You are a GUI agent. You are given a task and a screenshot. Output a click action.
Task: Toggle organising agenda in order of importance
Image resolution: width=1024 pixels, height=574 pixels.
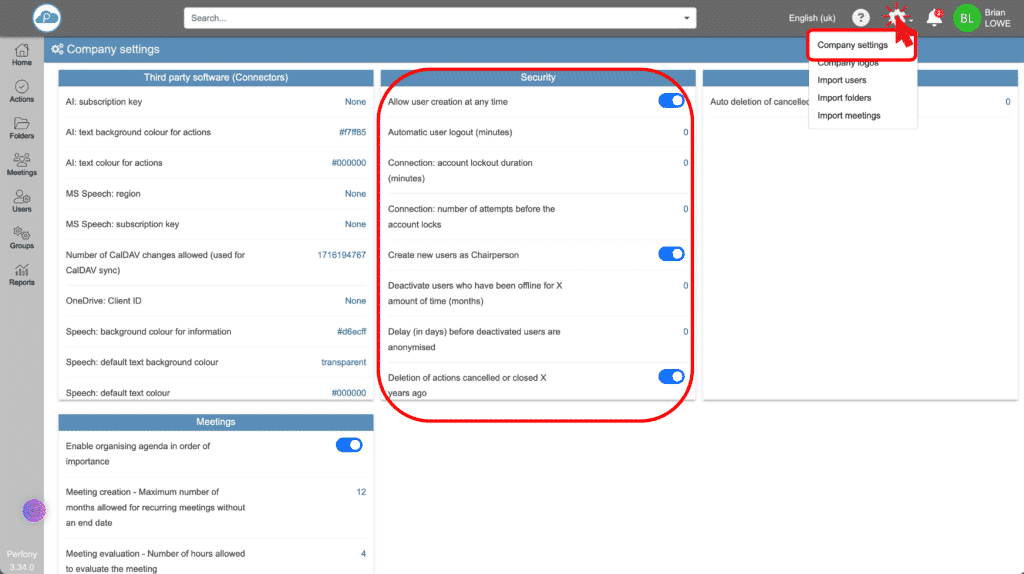click(349, 445)
